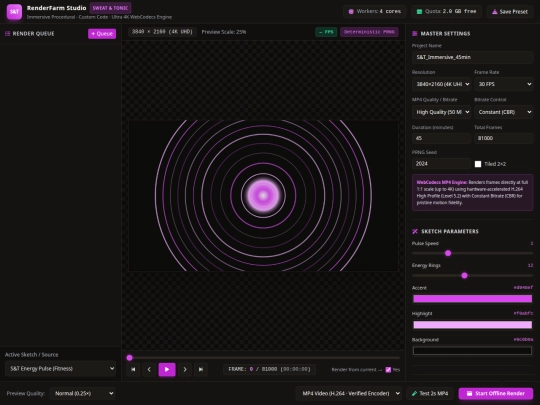Open MP4 Quality / Bitrate dropdown

(x=442, y=112)
